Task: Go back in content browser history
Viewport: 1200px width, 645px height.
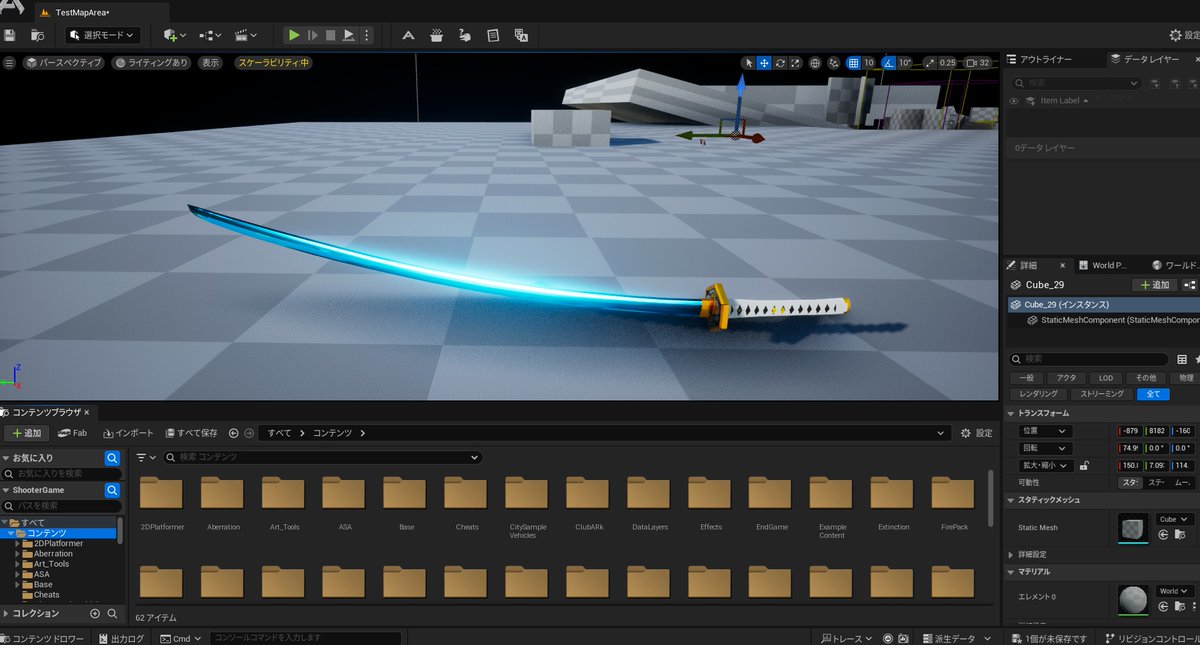Action: pos(234,433)
